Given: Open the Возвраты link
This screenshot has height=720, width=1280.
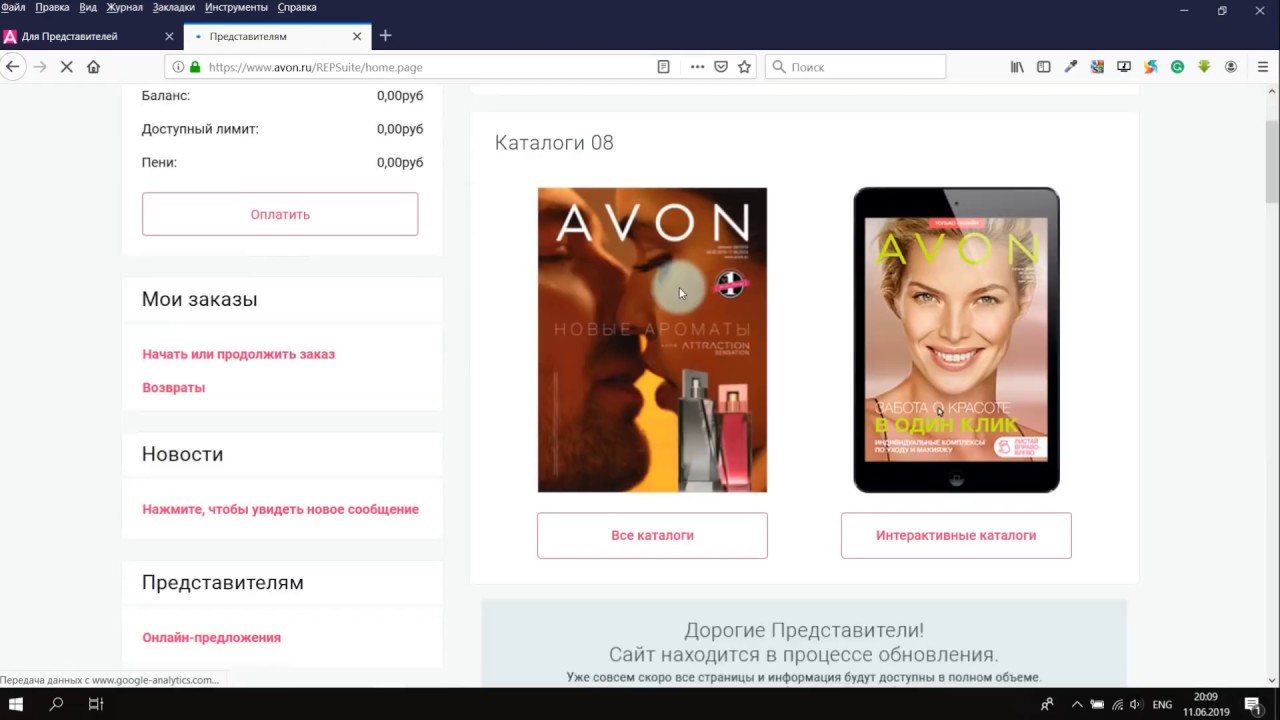Looking at the screenshot, I should pyautogui.click(x=173, y=387).
